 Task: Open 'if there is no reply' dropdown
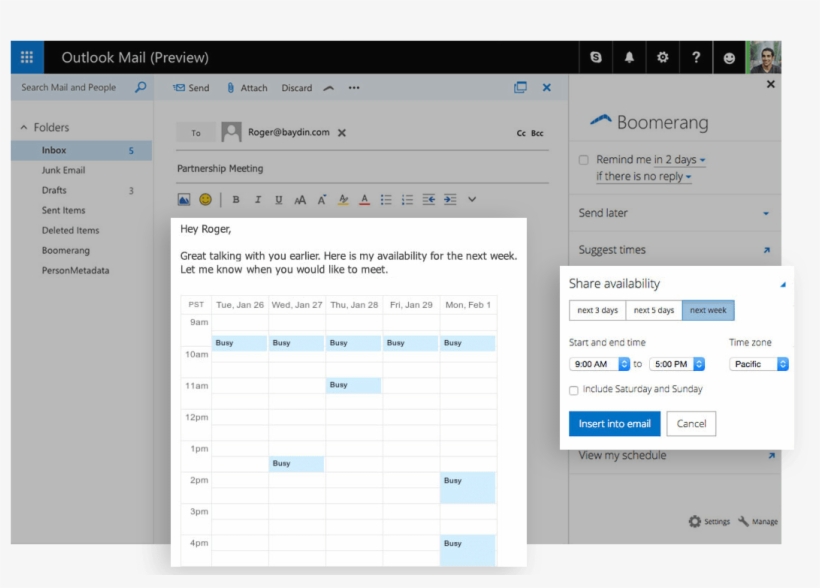[644, 176]
